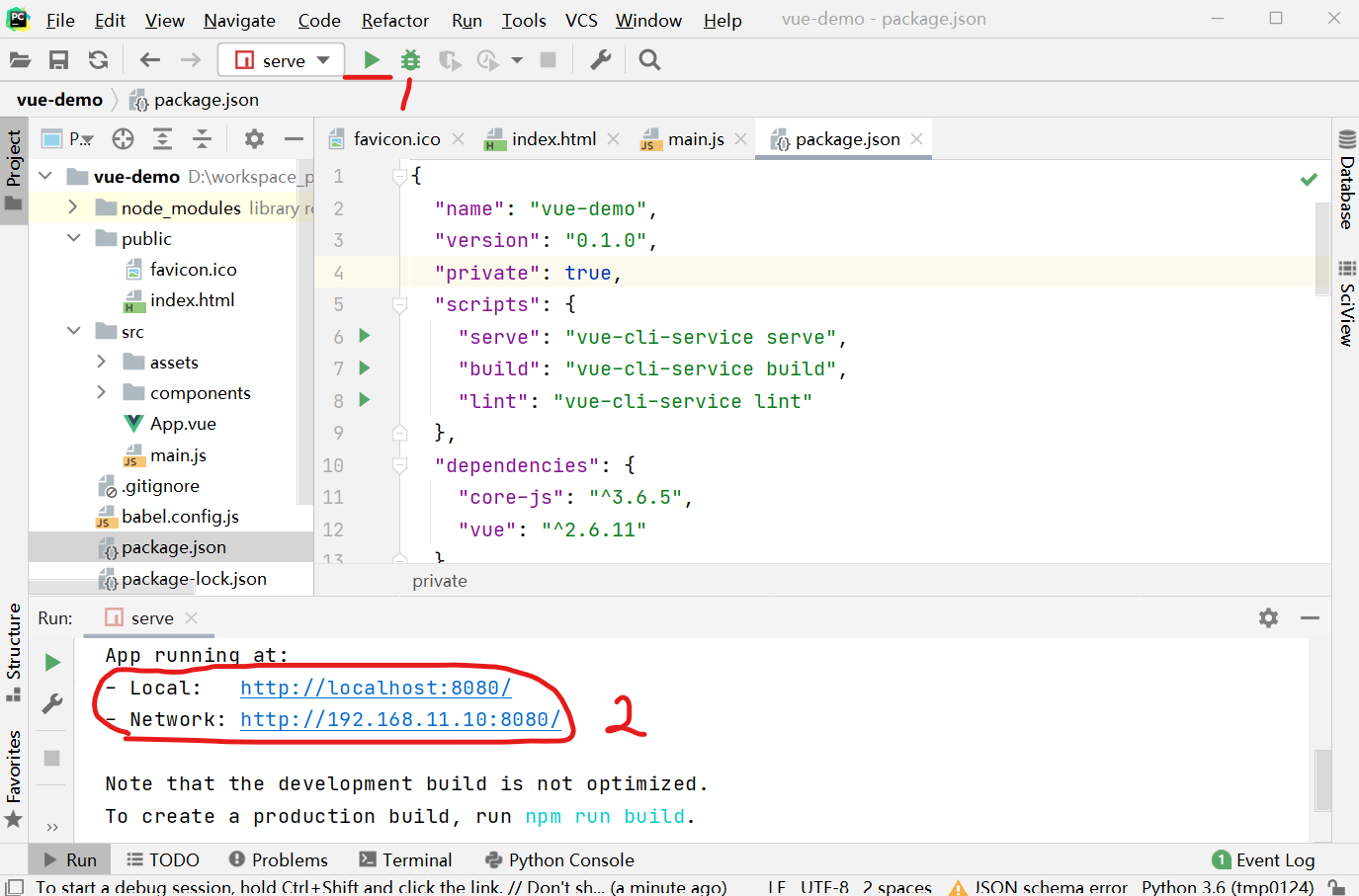Open the Refactor menu

pos(395,20)
